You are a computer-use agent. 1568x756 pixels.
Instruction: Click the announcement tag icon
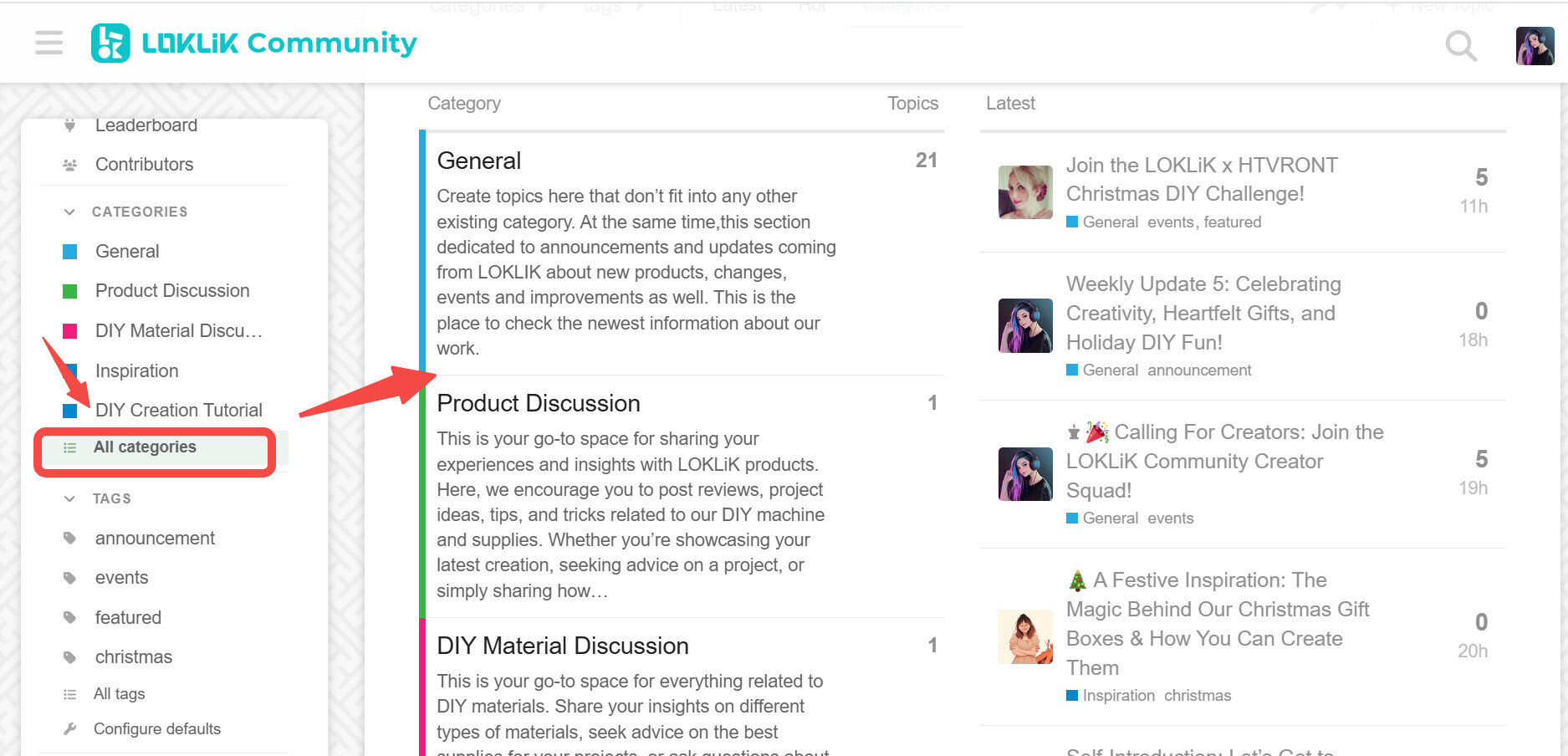70,539
